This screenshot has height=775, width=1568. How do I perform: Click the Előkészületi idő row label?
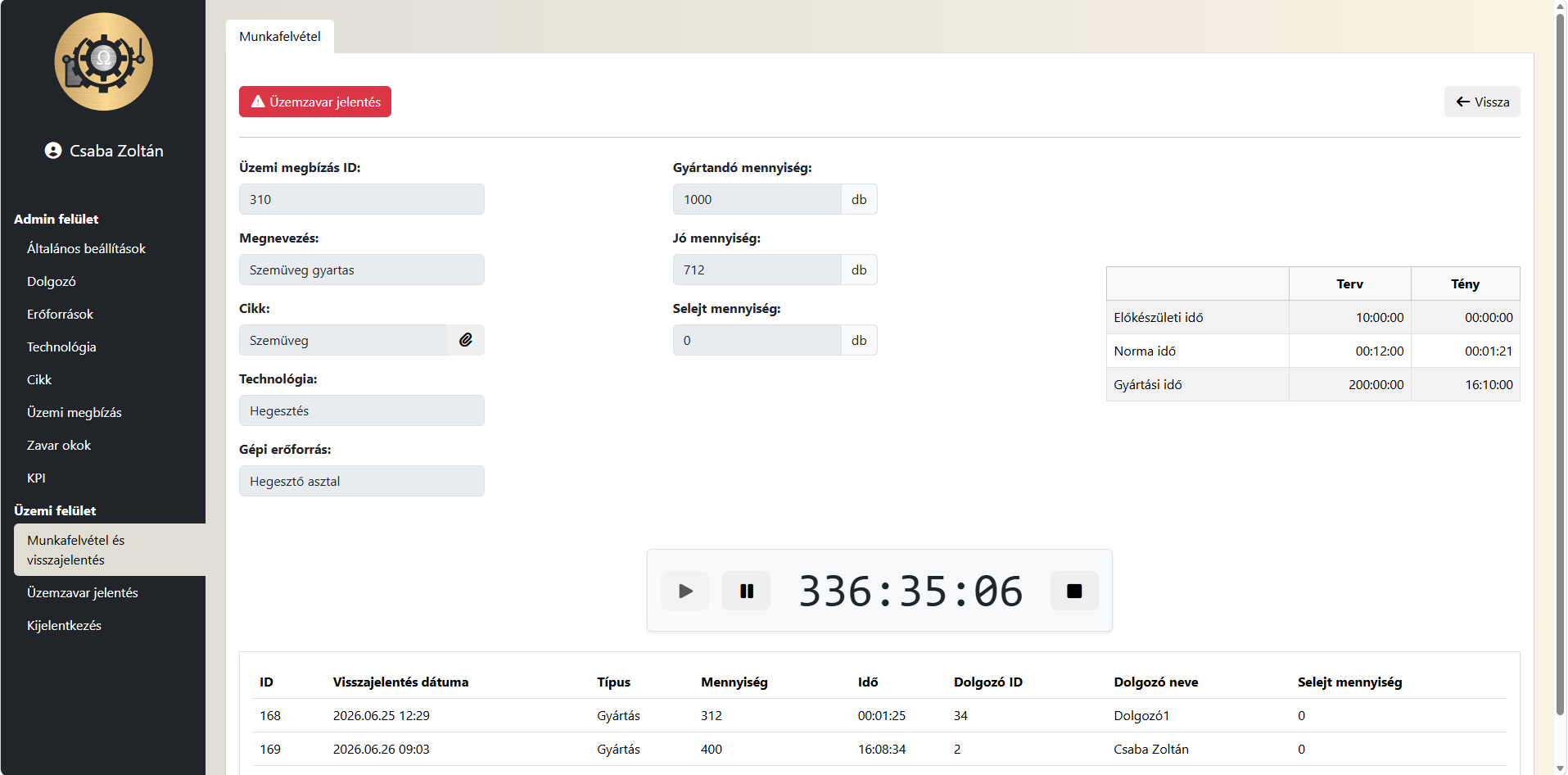coord(1159,317)
